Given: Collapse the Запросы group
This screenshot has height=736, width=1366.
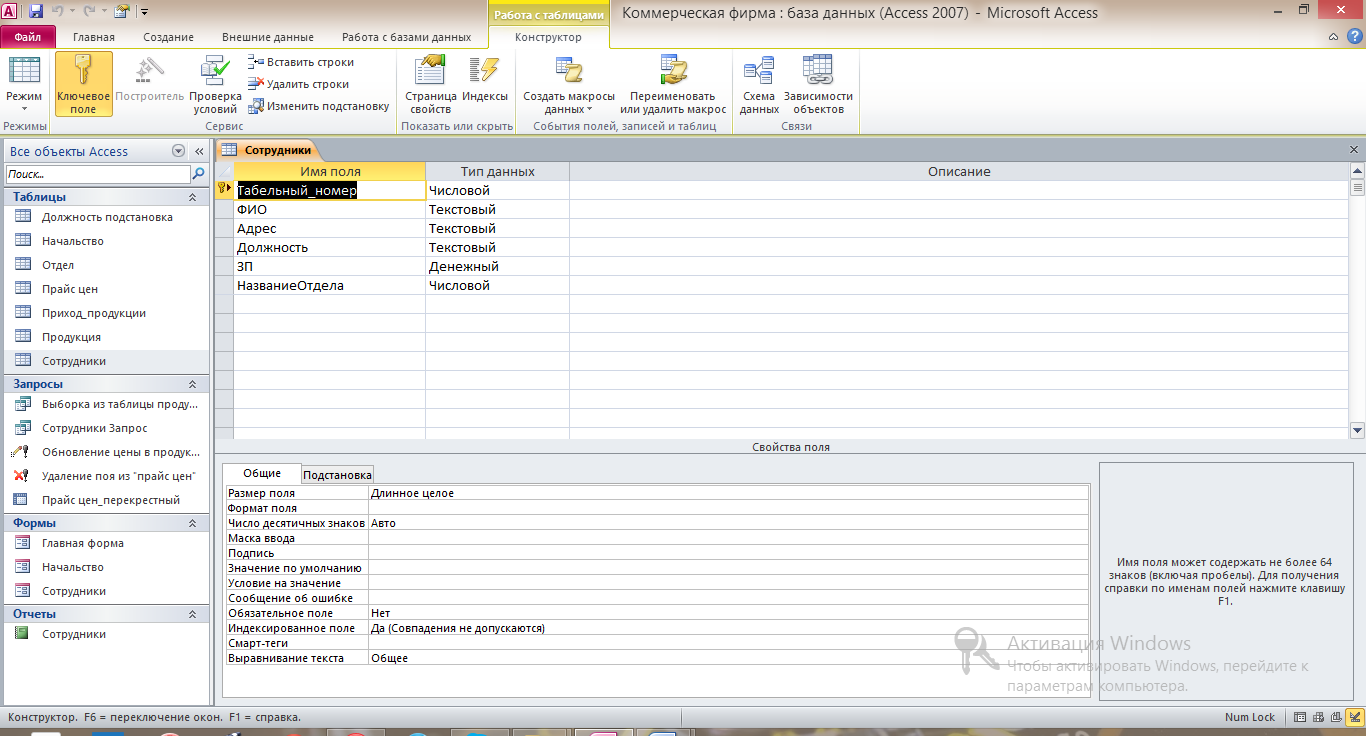Looking at the screenshot, I should point(193,384).
